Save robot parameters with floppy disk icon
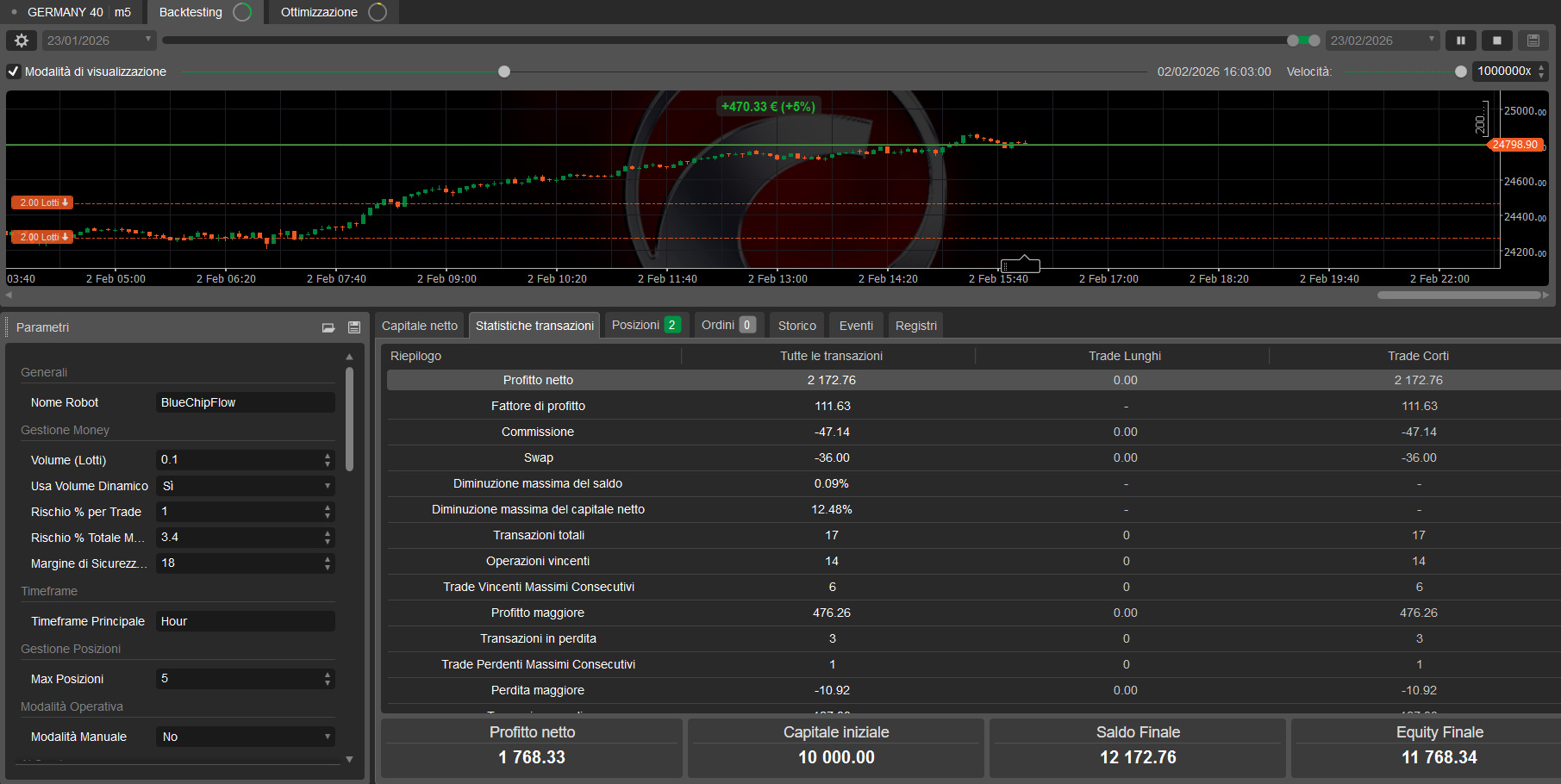Viewport: 1561px width, 784px height. point(353,327)
